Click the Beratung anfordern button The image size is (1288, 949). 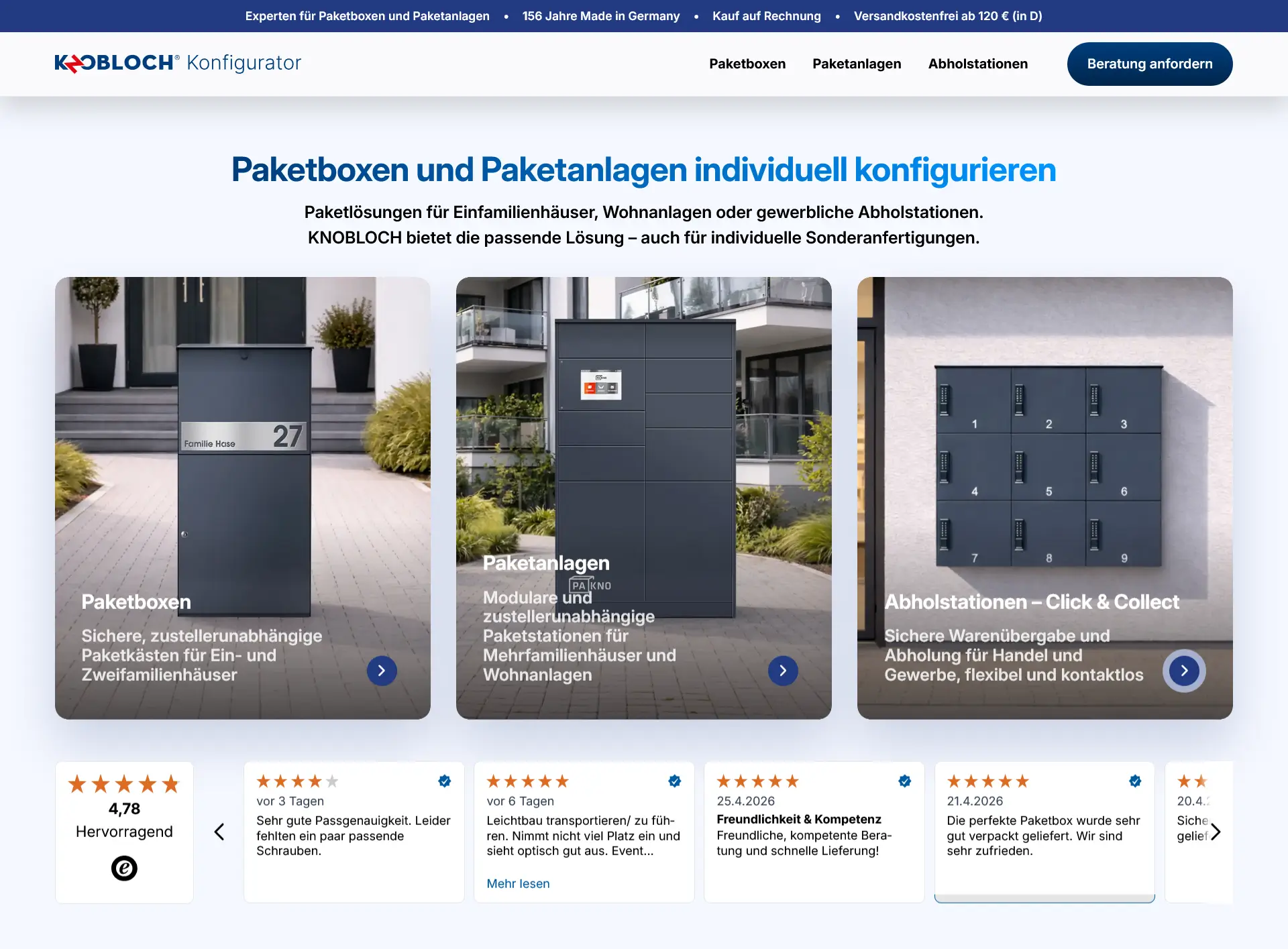(x=1150, y=64)
